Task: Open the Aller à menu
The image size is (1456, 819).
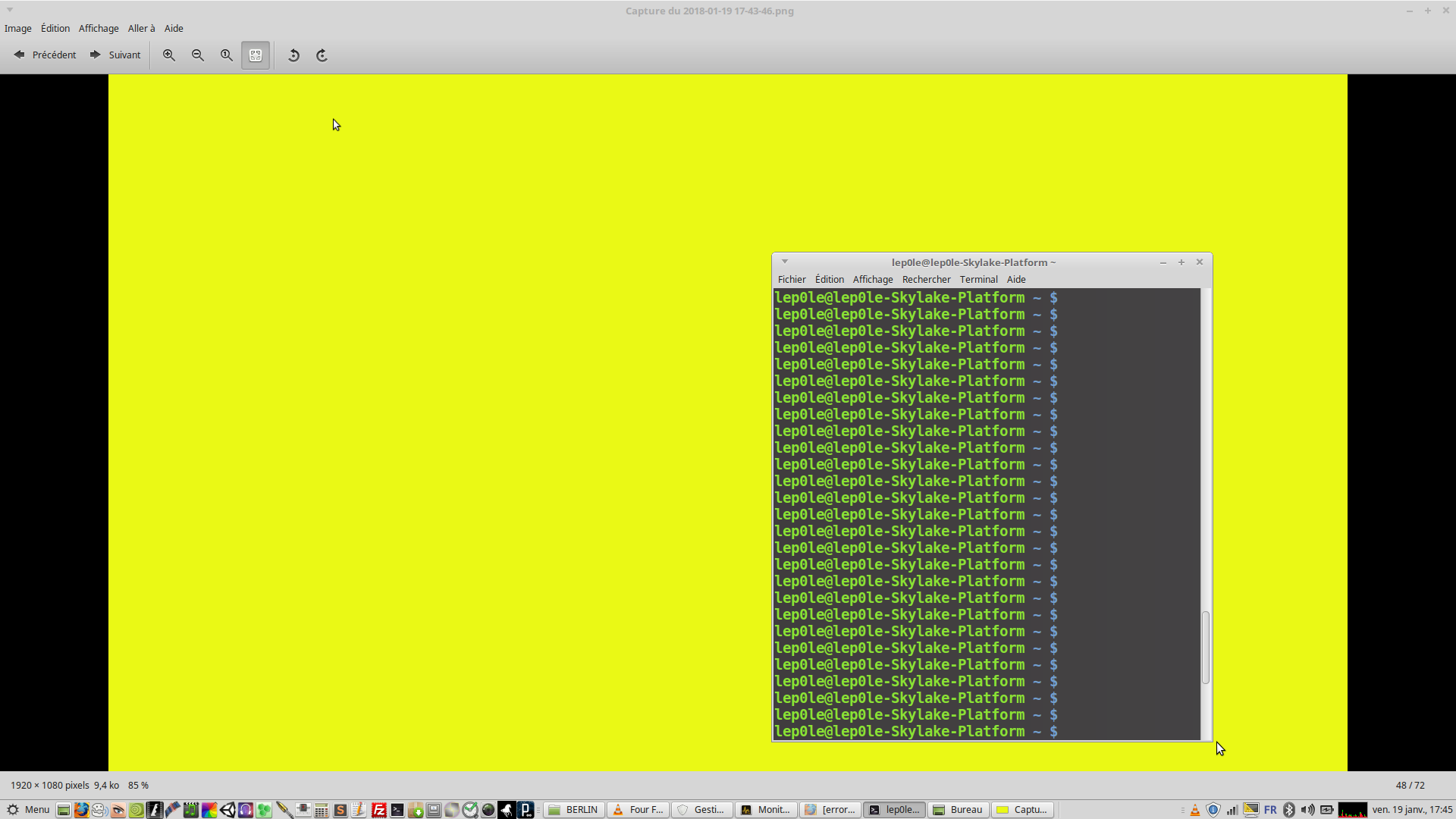Action: coord(141,29)
